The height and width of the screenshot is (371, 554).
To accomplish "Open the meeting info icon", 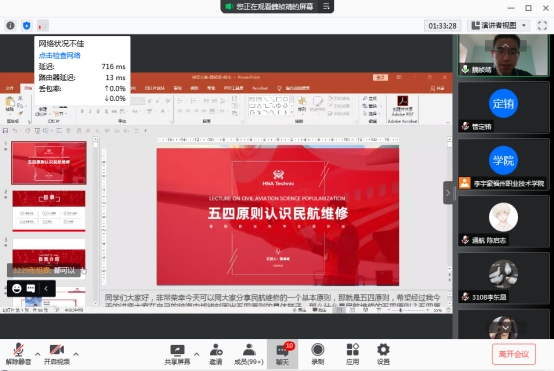I will tap(10, 25).
